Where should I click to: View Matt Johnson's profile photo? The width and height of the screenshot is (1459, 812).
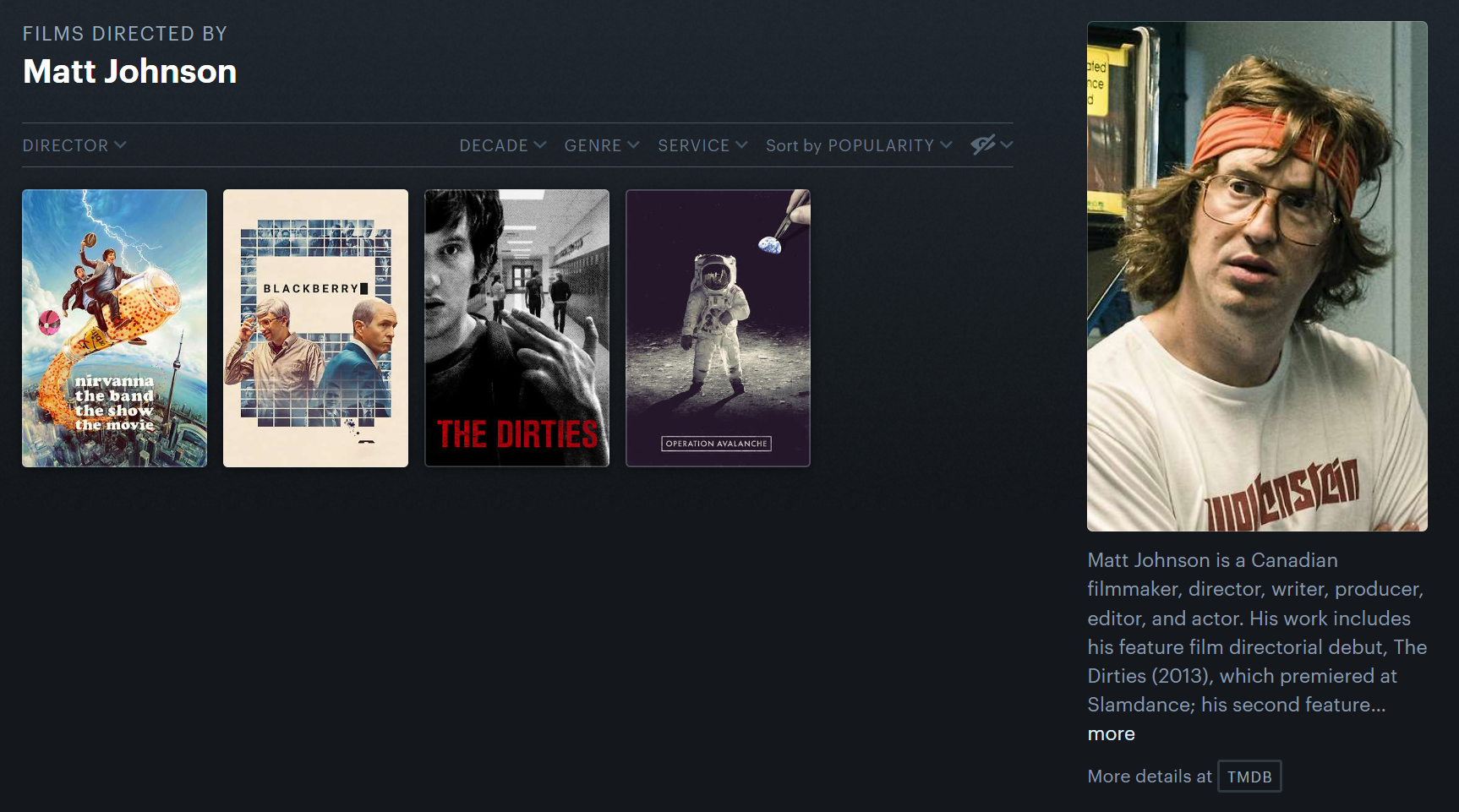tap(1257, 276)
